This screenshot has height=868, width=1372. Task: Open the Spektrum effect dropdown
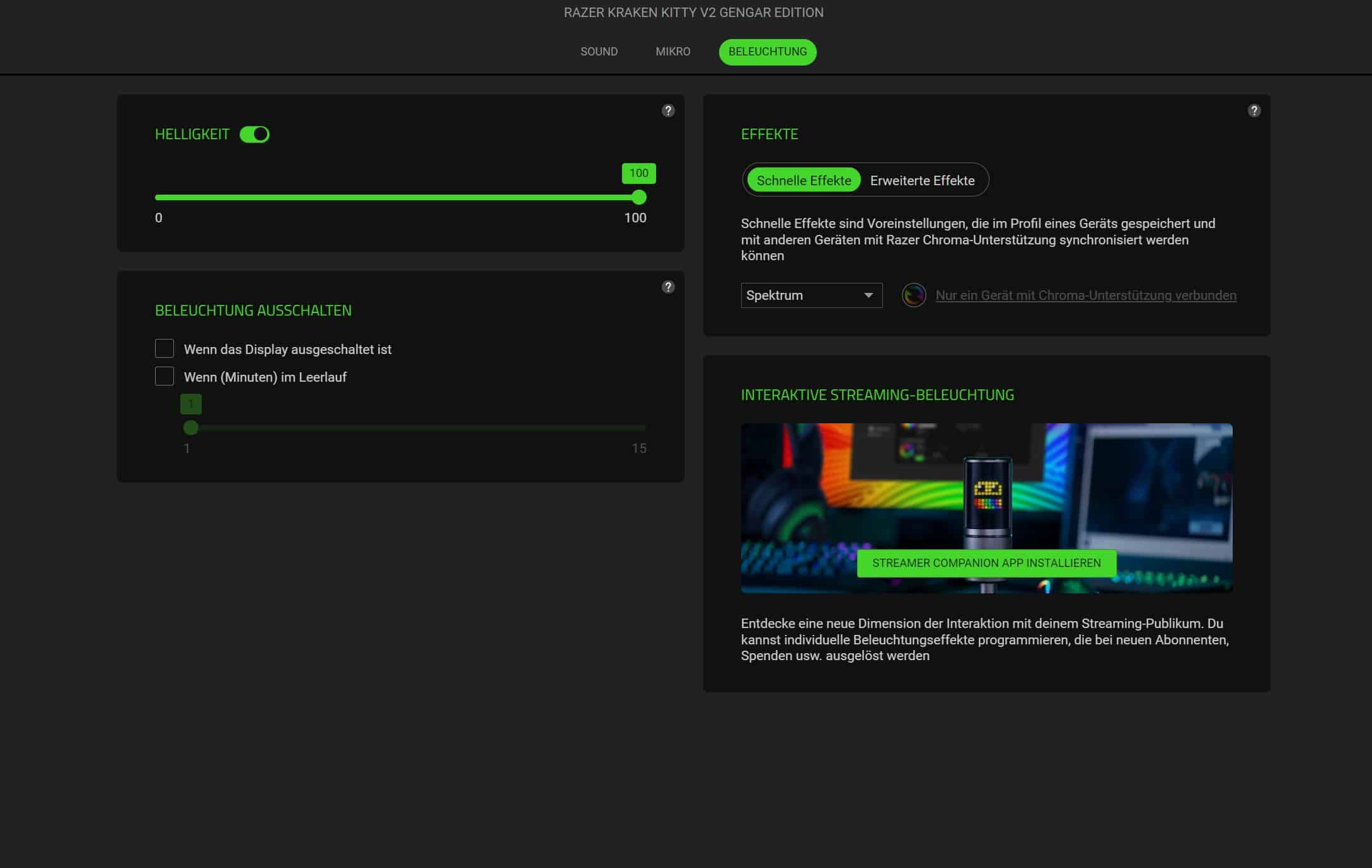[x=800, y=295]
